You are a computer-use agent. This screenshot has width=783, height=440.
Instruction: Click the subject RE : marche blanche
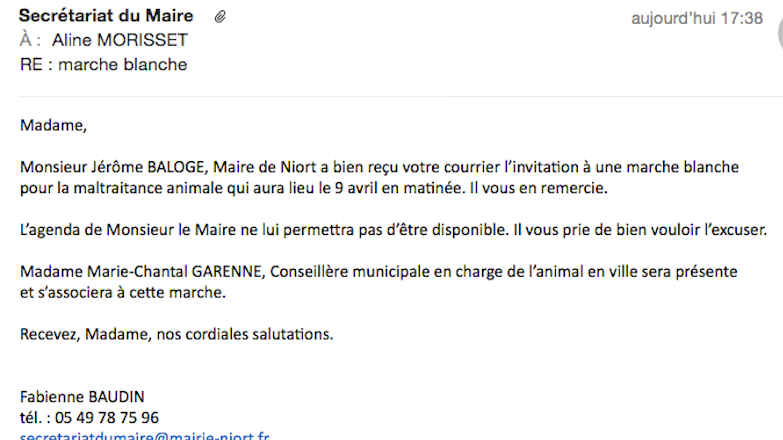[103, 64]
